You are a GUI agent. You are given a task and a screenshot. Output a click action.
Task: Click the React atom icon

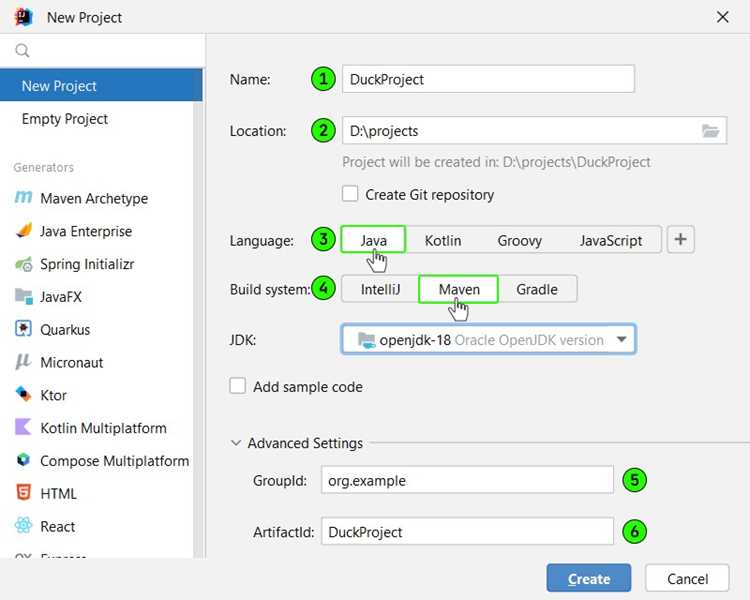coord(23,526)
